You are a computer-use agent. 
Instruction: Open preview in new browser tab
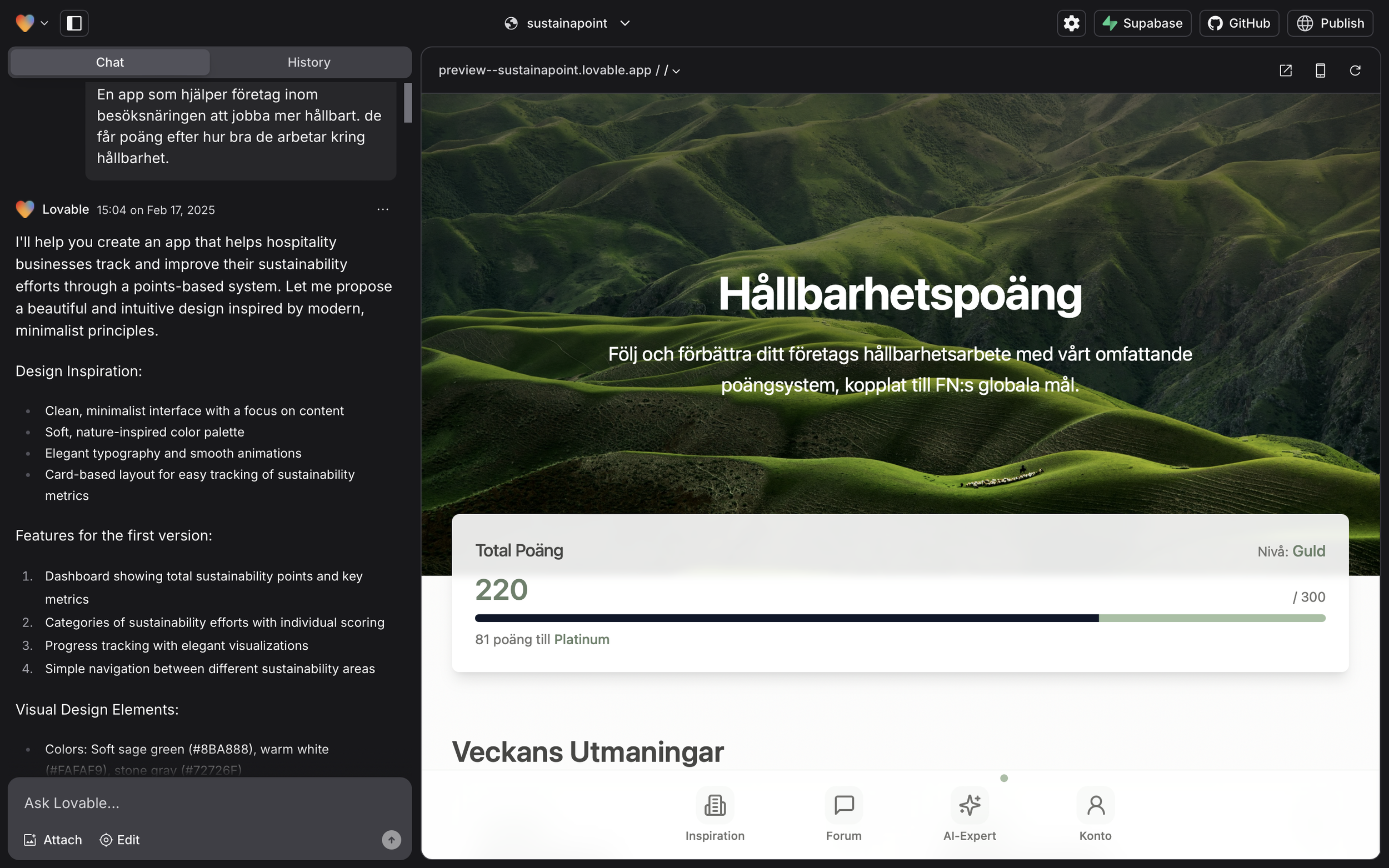tap(1286, 70)
